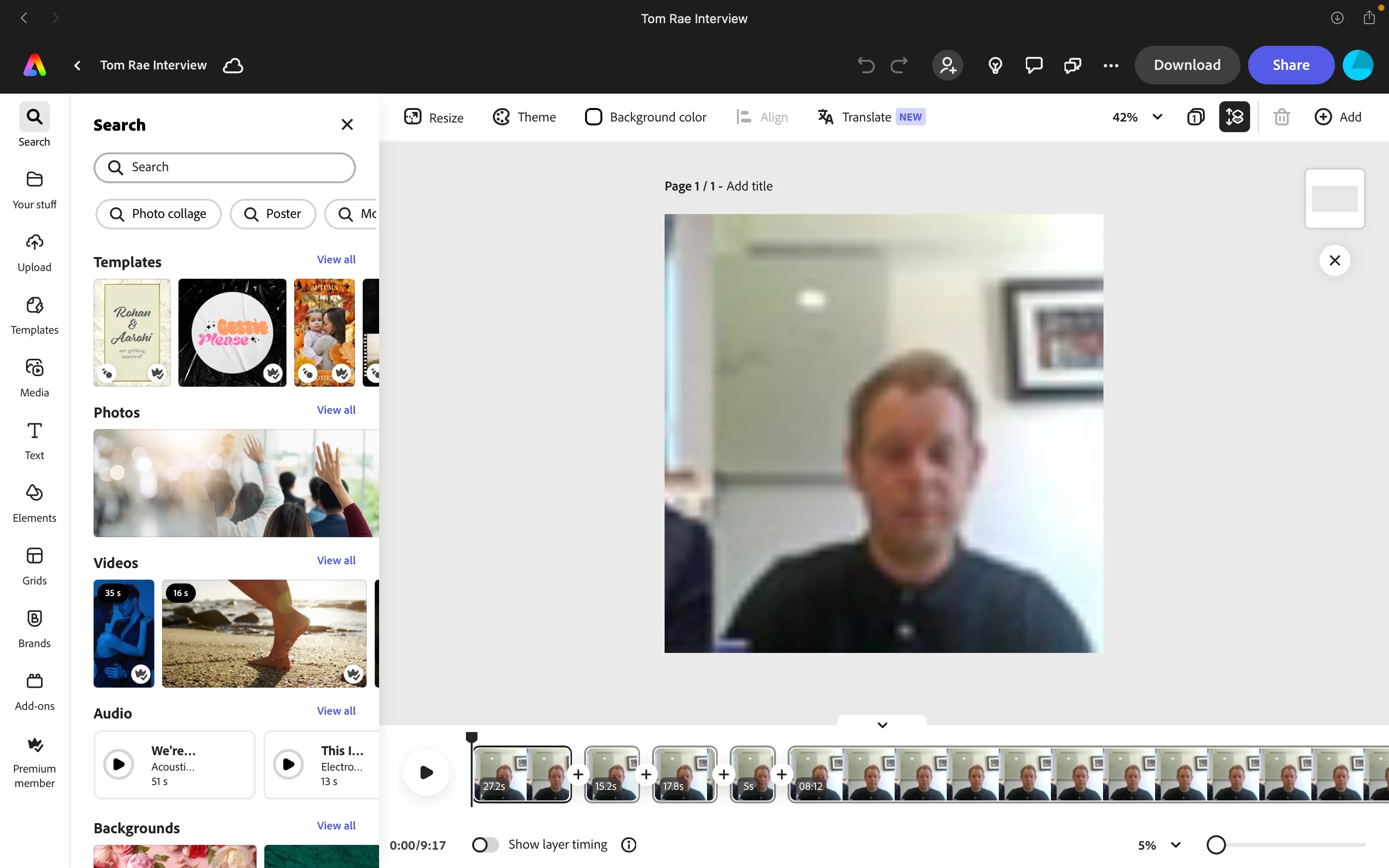Click the trash delete icon
This screenshot has width=1389, height=868.
coord(1281,117)
